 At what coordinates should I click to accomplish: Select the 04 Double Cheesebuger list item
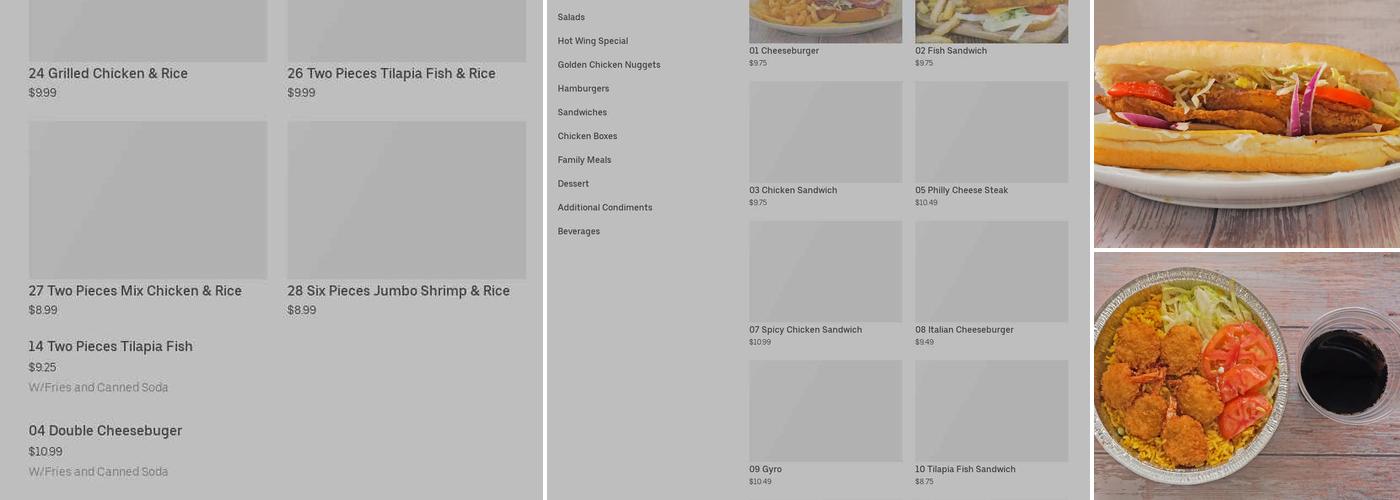point(105,431)
